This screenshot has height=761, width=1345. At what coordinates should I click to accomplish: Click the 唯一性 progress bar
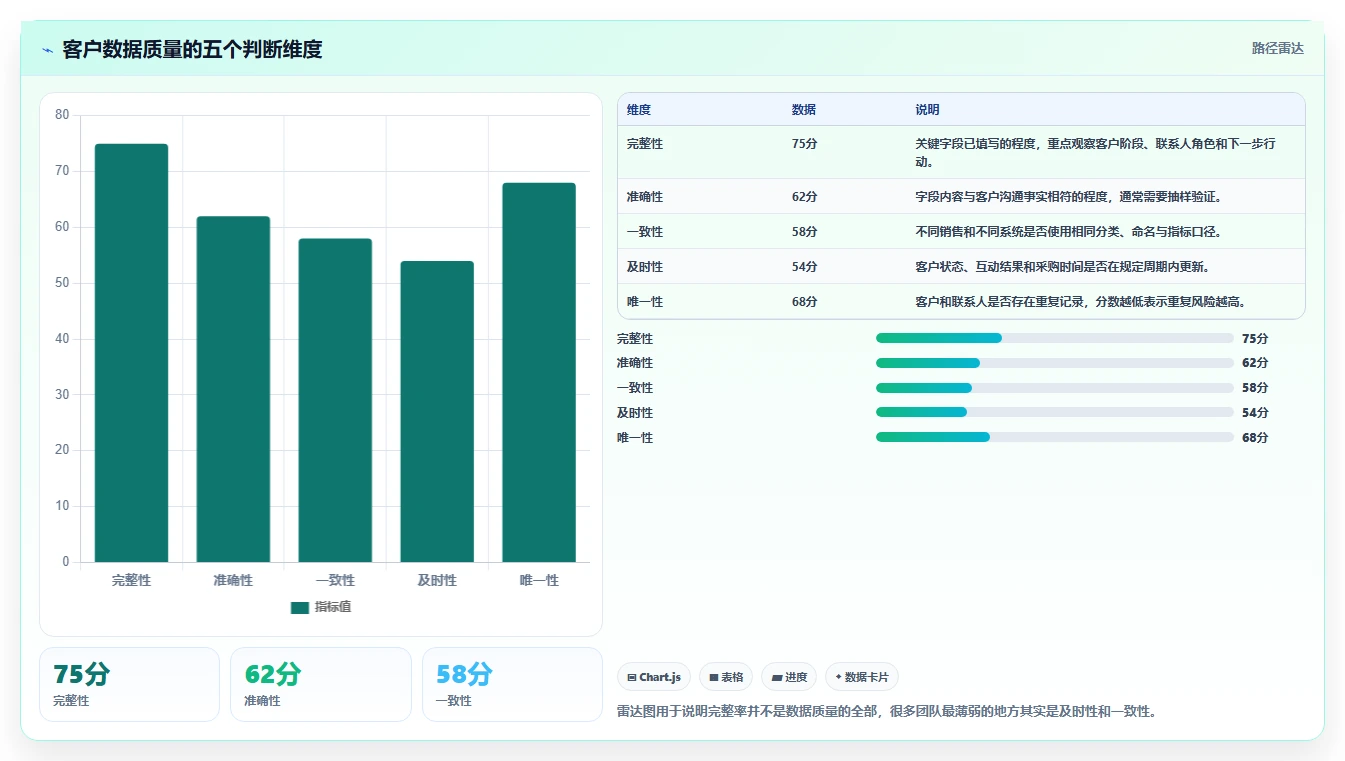tap(1055, 437)
